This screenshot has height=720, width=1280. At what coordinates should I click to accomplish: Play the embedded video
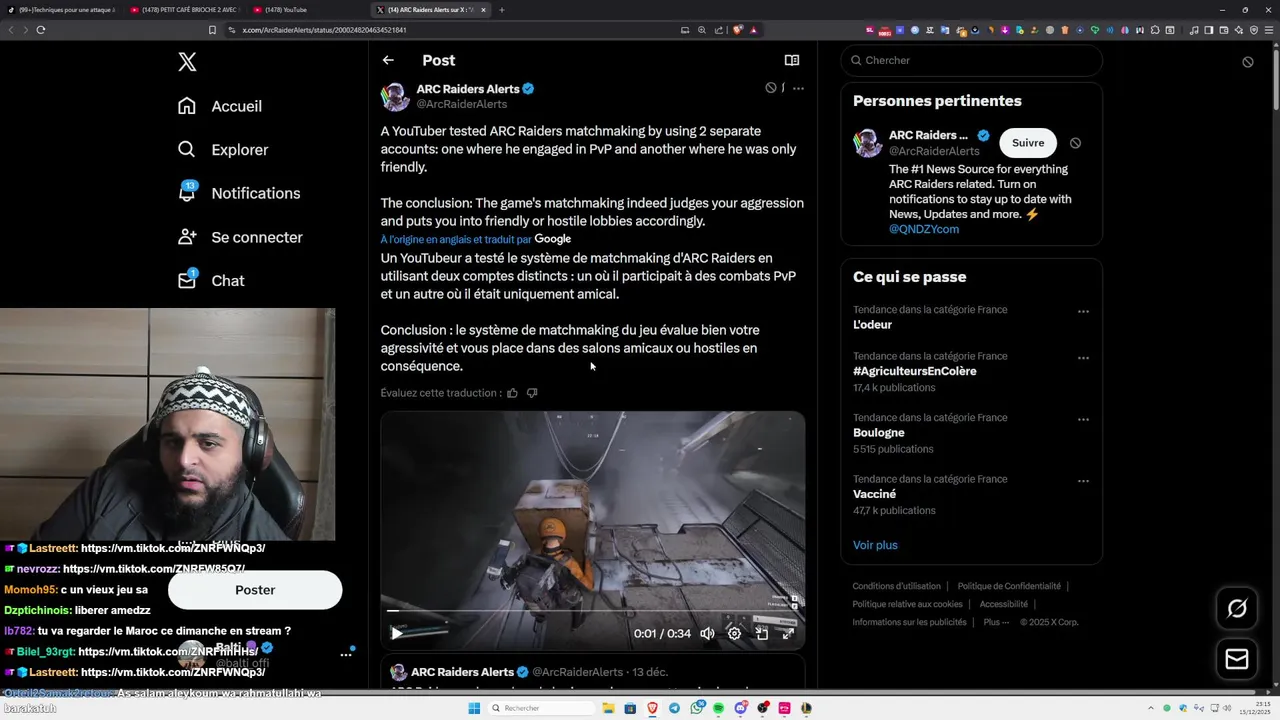pos(397,633)
